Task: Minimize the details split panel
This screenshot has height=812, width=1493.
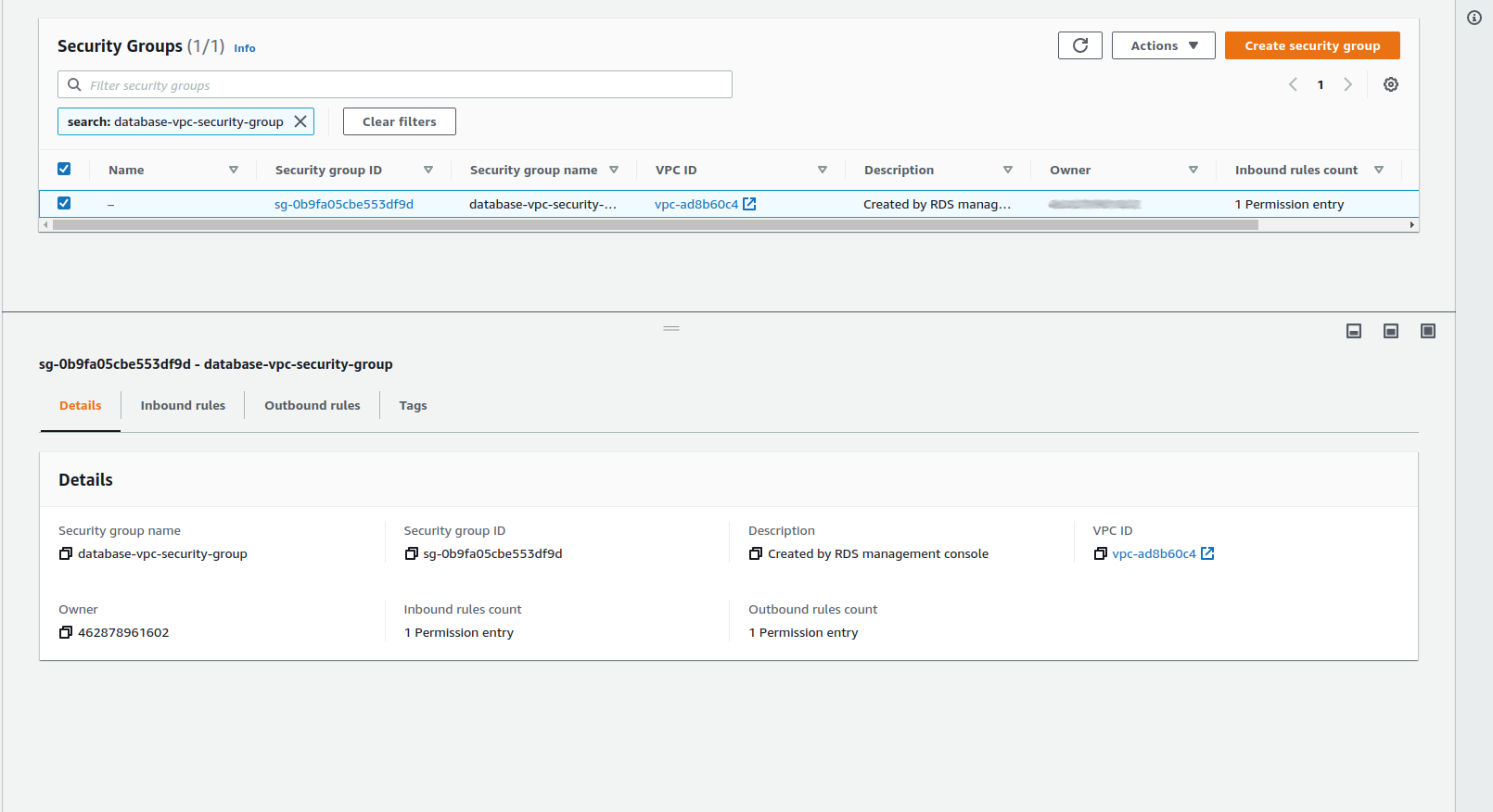Action: pos(1353,331)
